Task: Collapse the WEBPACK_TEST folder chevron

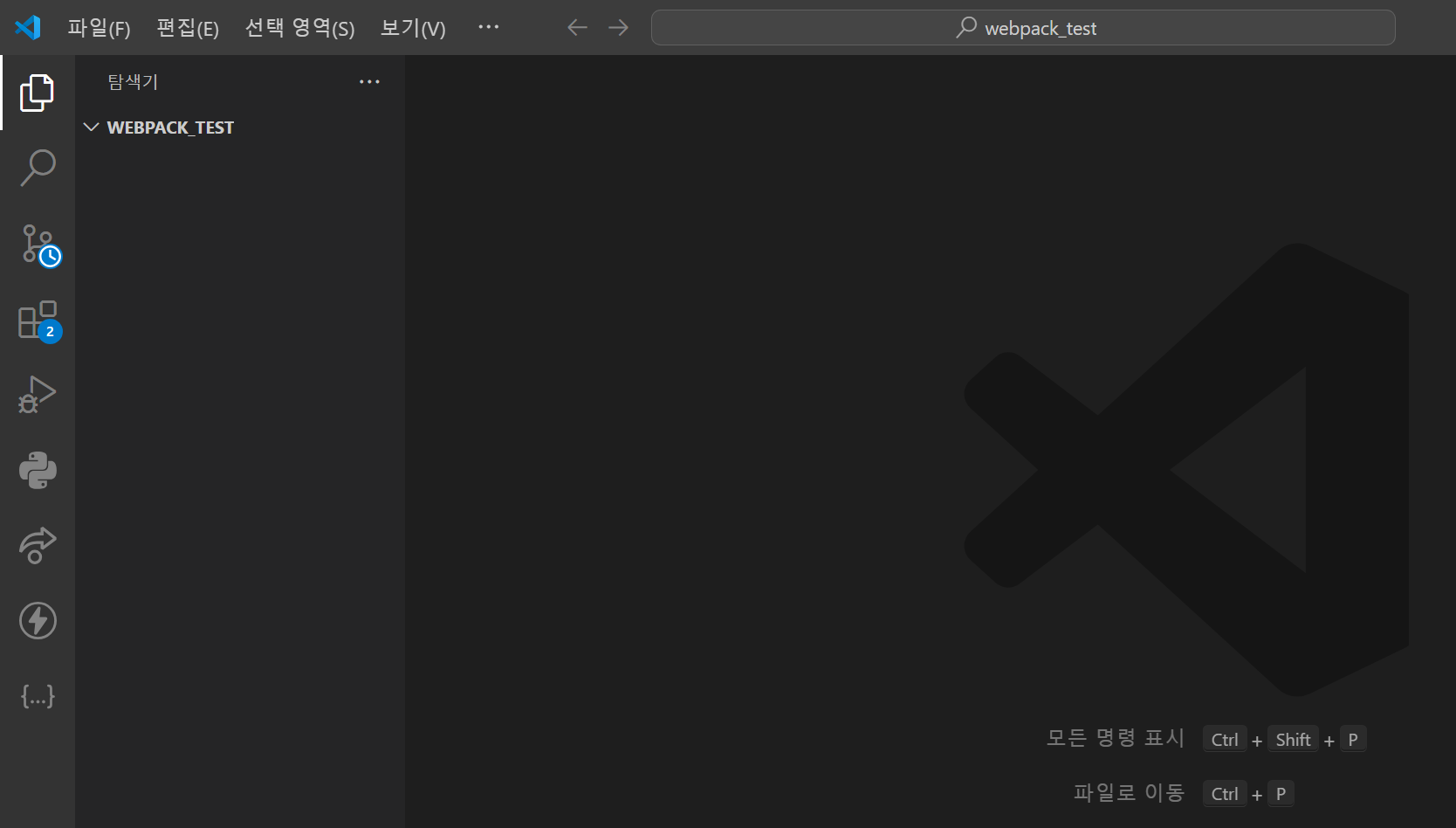Action: (91, 128)
